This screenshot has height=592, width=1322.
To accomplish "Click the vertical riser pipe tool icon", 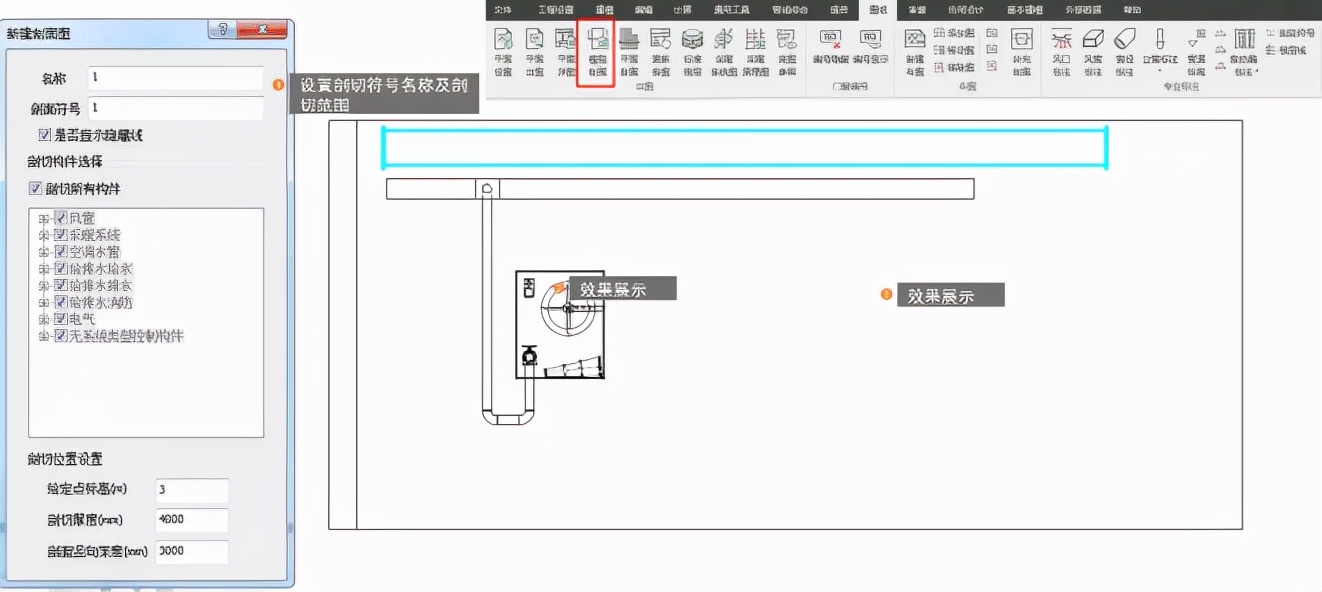I will point(1160,40).
